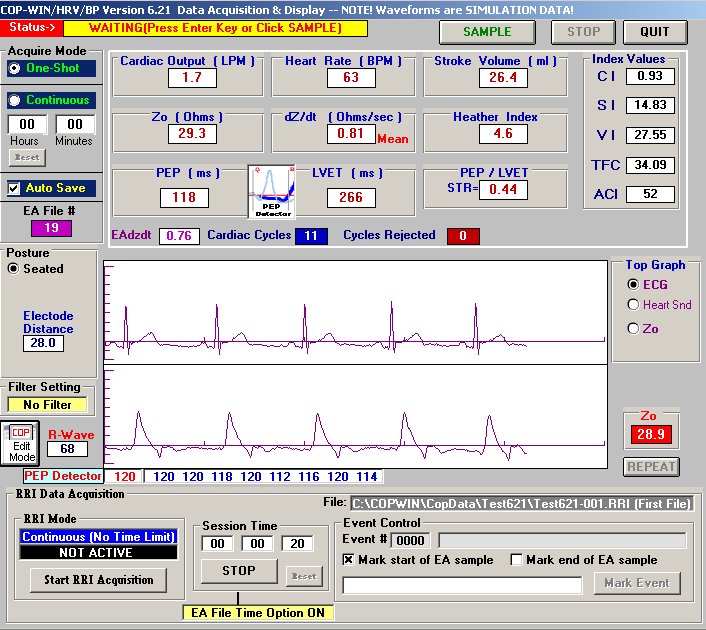Select One-Shot acquire mode
Screen dimensions: 706x630
pyautogui.click(x=16, y=68)
